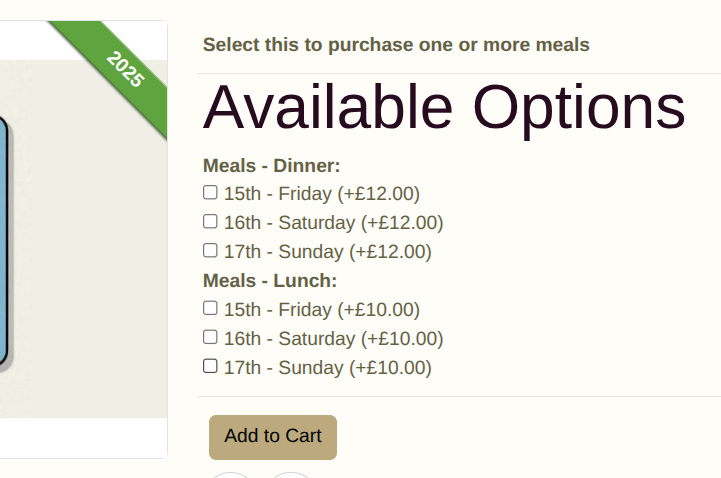The width and height of the screenshot is (721, 478).
Task: Click the '17th - Sunday (+£12.00)' label text
Action: point(327,252)
